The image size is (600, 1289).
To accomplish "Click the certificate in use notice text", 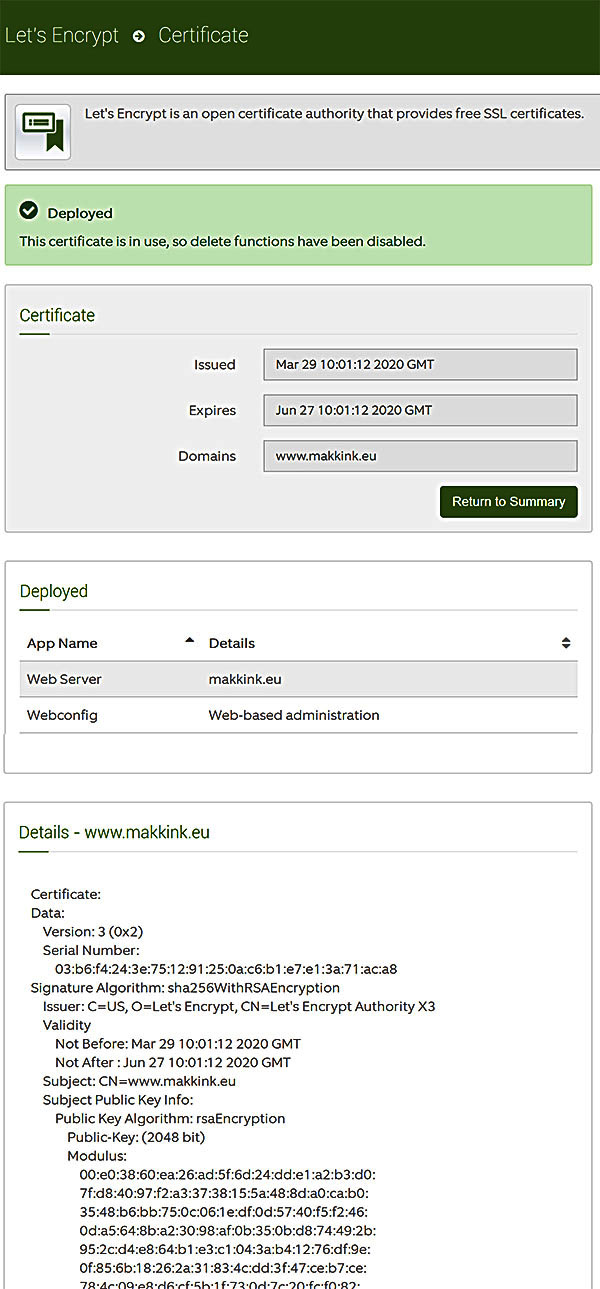I will (x=222, y=241).
